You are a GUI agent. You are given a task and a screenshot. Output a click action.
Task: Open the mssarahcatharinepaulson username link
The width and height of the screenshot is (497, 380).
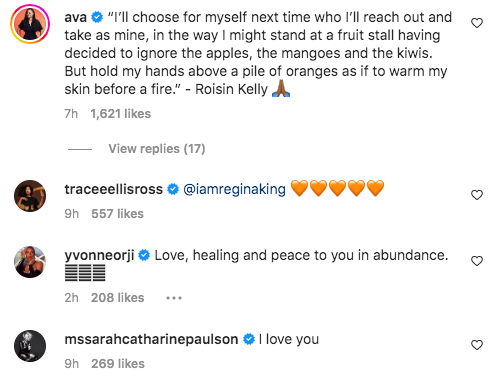151,339
